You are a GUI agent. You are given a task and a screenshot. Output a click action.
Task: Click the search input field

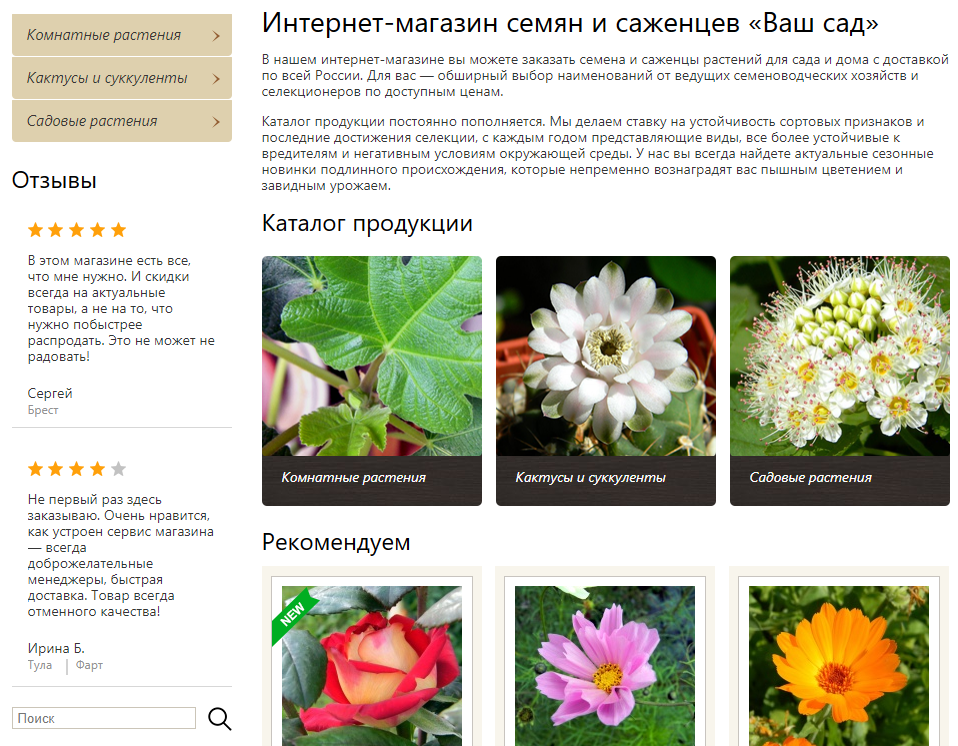click(104, 718)
